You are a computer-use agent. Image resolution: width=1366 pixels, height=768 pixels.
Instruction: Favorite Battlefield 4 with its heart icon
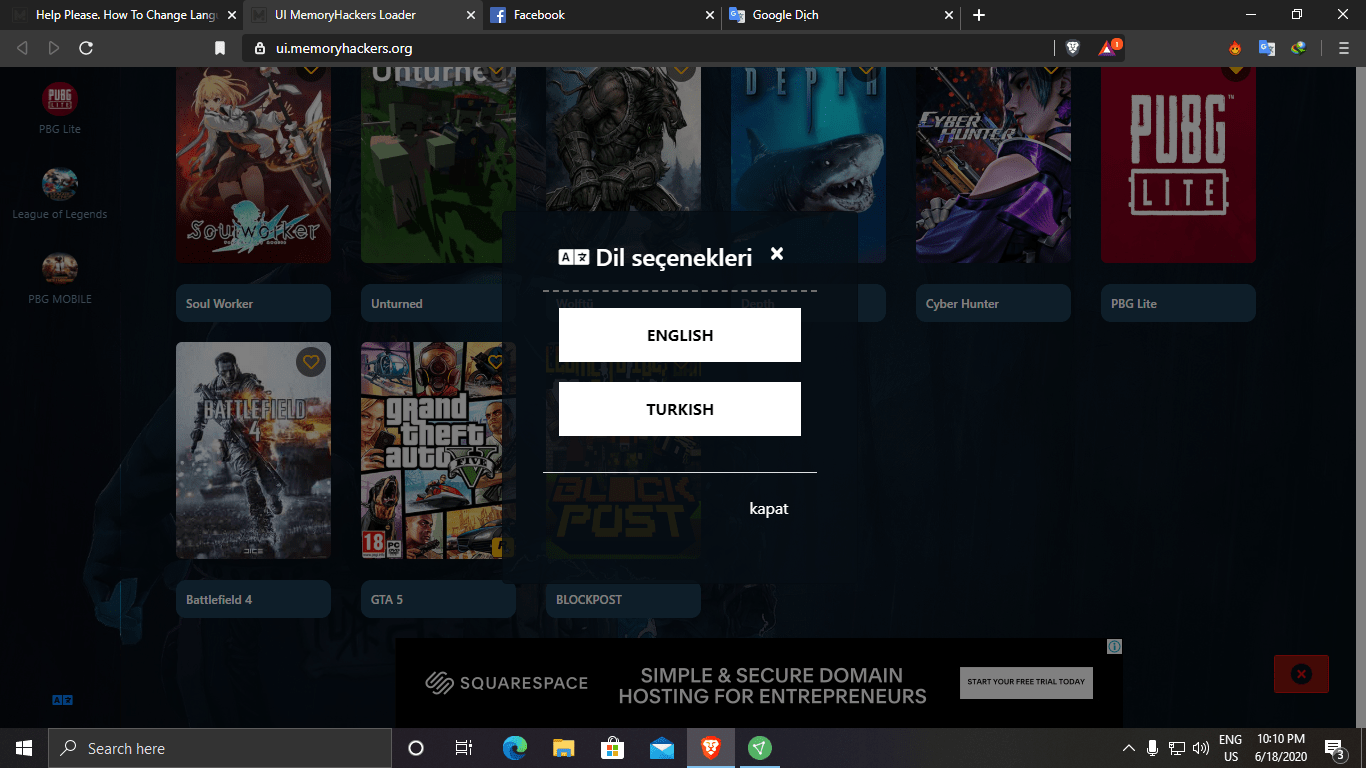point(311,362)
